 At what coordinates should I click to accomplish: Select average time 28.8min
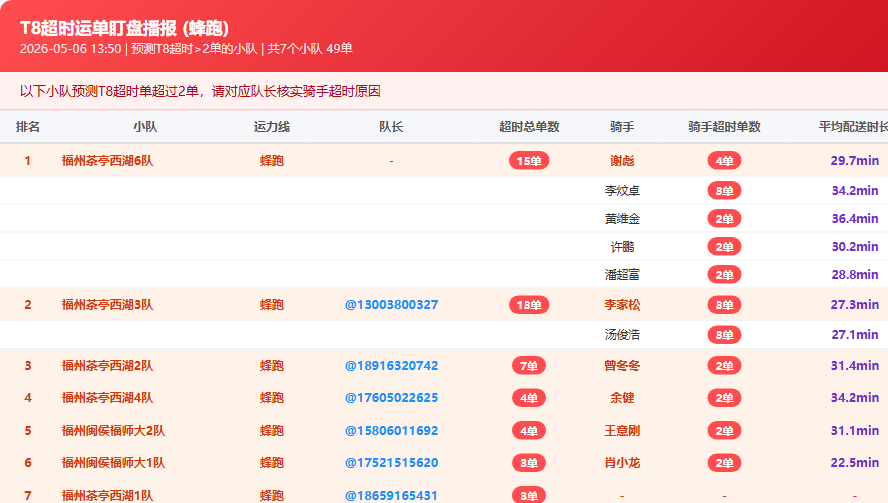click(x=855, y=275)
